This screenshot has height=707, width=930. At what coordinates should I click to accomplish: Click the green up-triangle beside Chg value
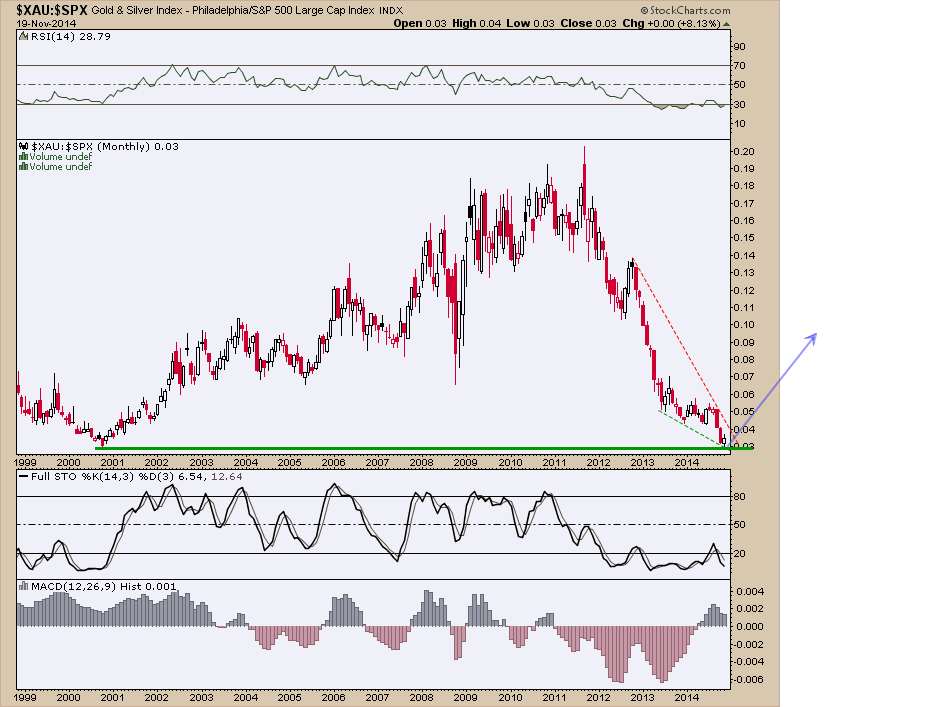[x=727, y=24]
